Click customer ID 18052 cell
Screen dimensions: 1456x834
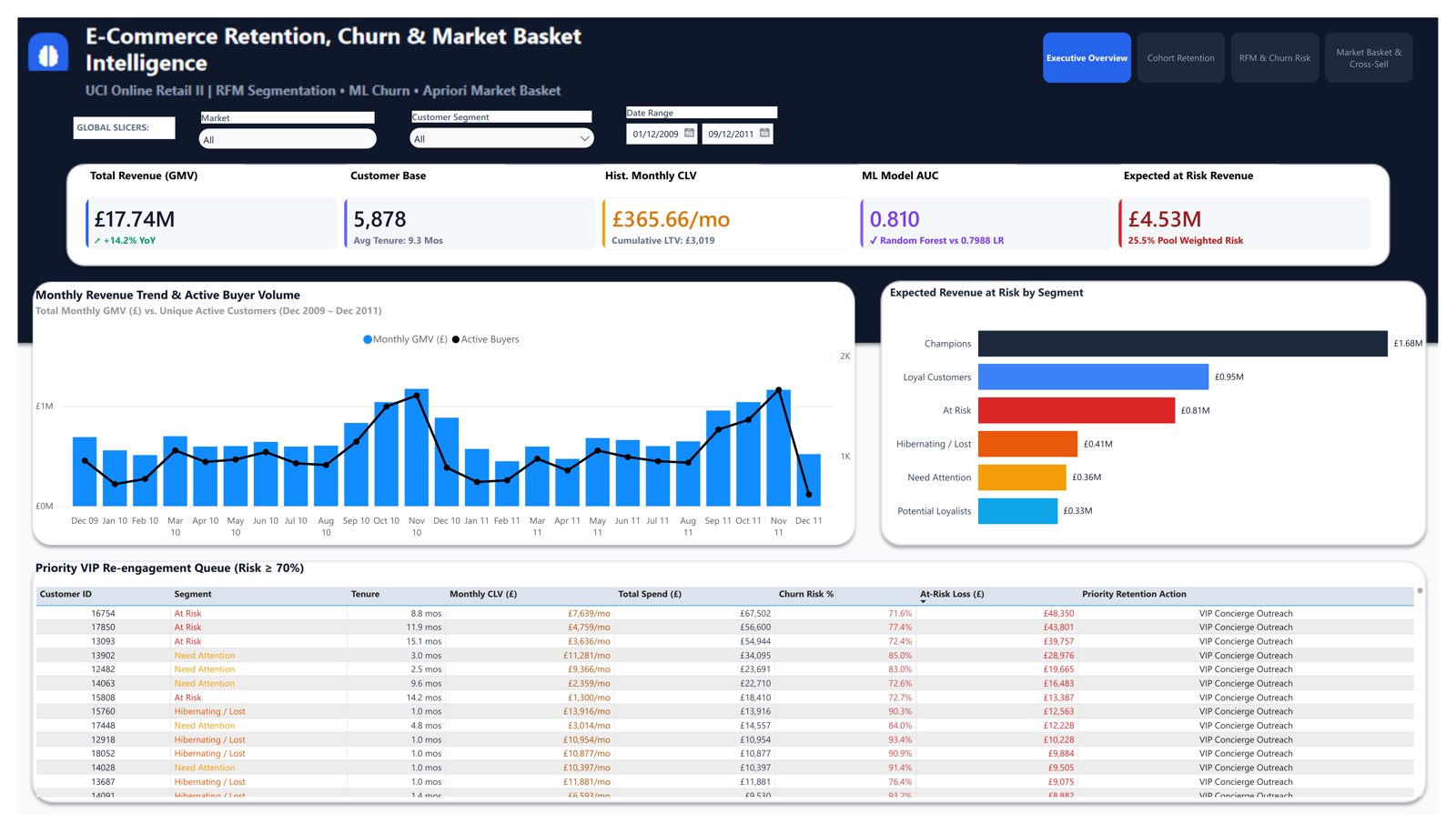coord(103,754)
